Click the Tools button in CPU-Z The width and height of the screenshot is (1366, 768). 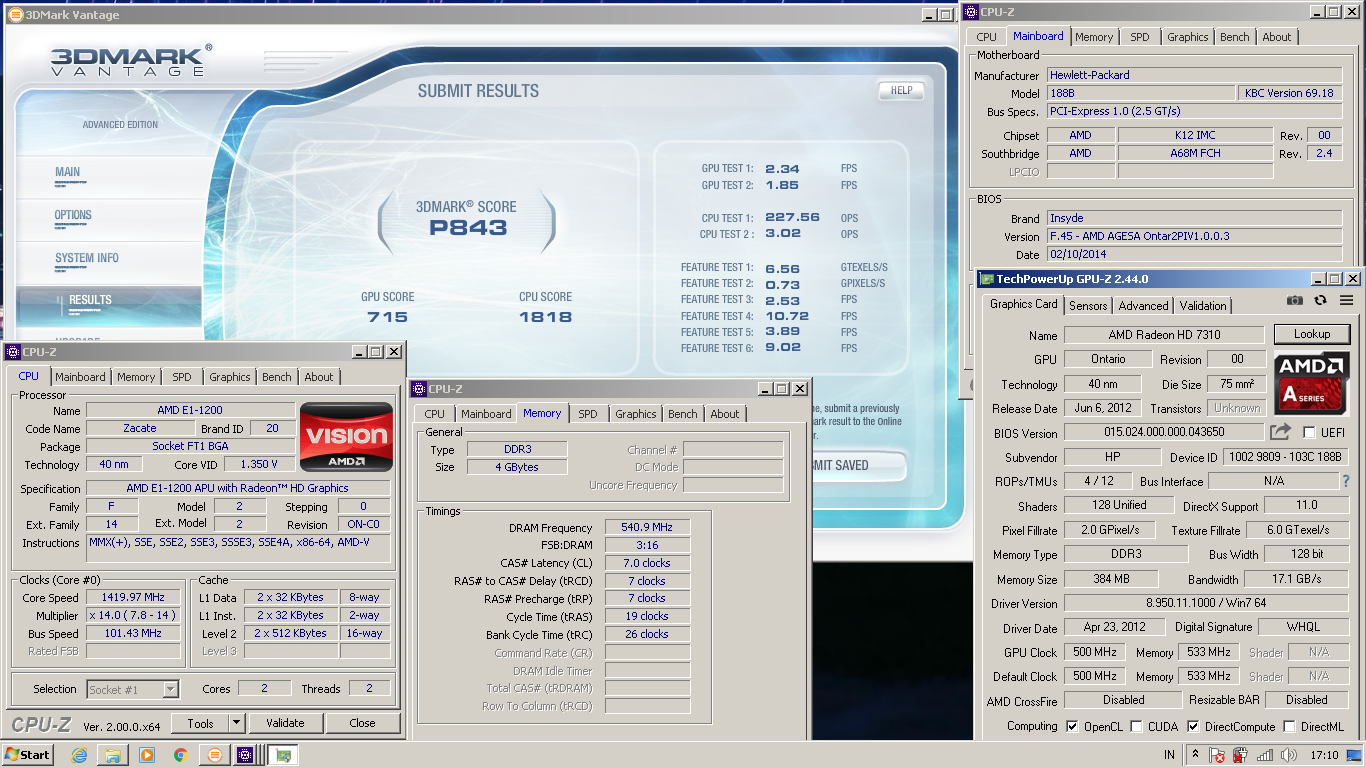click(200, 723)
